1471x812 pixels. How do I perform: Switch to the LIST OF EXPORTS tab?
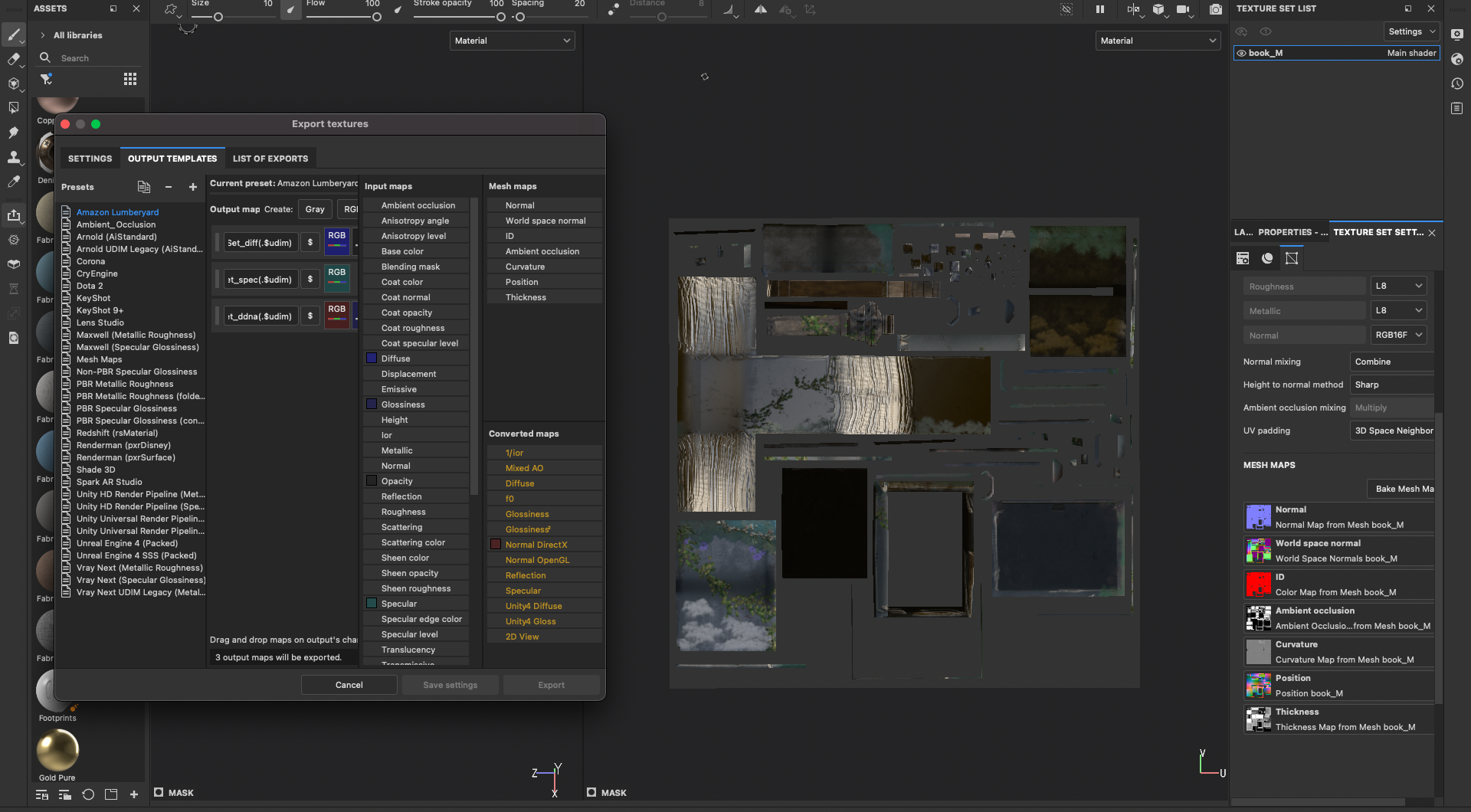click(x=270, y=159)
